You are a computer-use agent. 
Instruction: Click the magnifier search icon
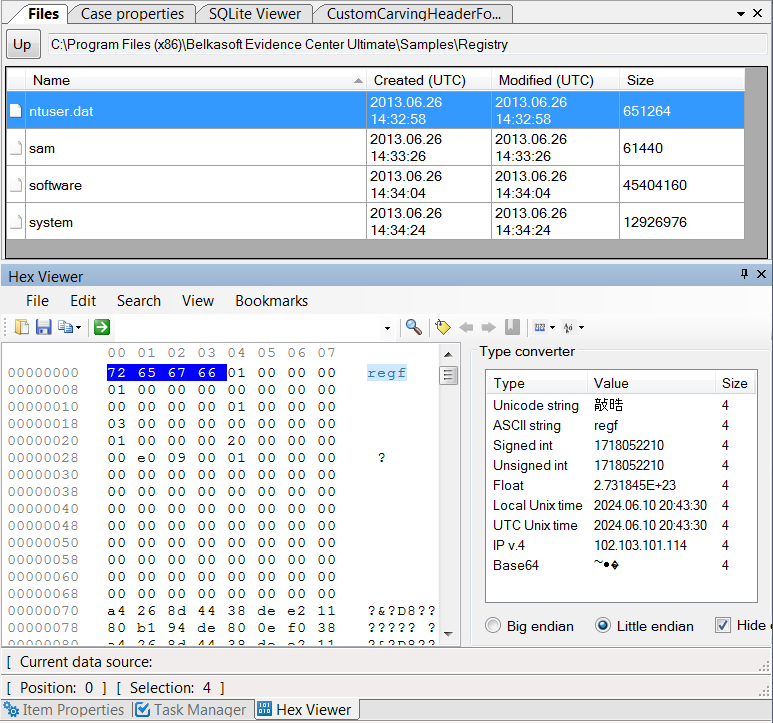point(413,327)
